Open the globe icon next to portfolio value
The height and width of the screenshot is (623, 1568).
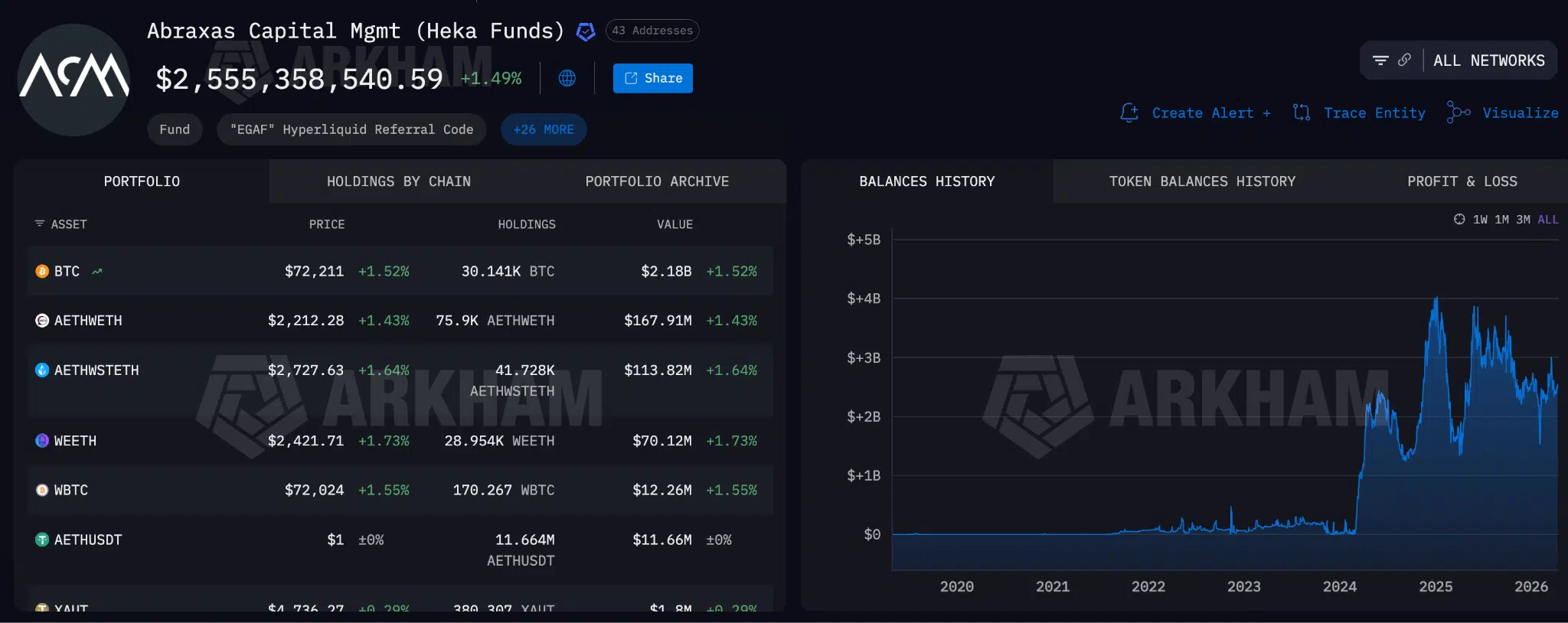point(566,78)
